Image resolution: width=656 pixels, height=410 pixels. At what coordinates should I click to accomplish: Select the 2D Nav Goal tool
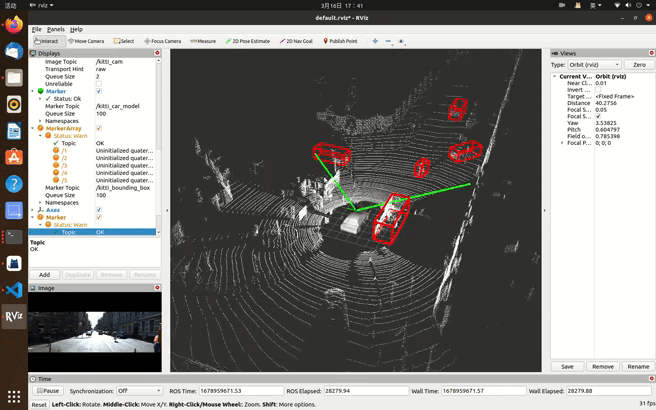(x=296, y=41)
